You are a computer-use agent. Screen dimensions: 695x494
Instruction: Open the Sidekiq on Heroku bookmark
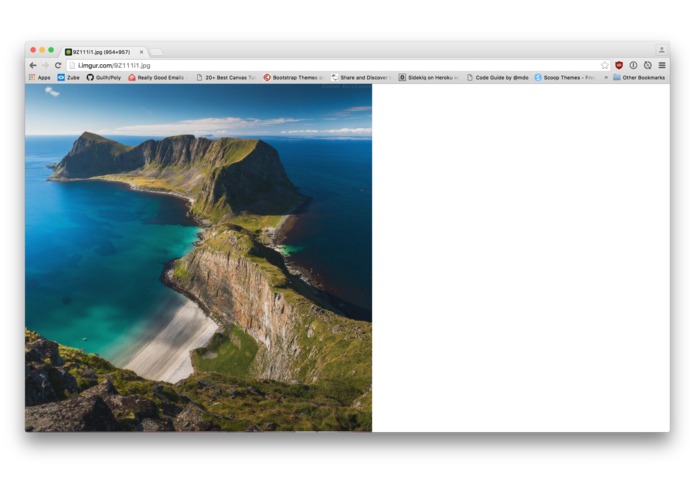[428, 77]
